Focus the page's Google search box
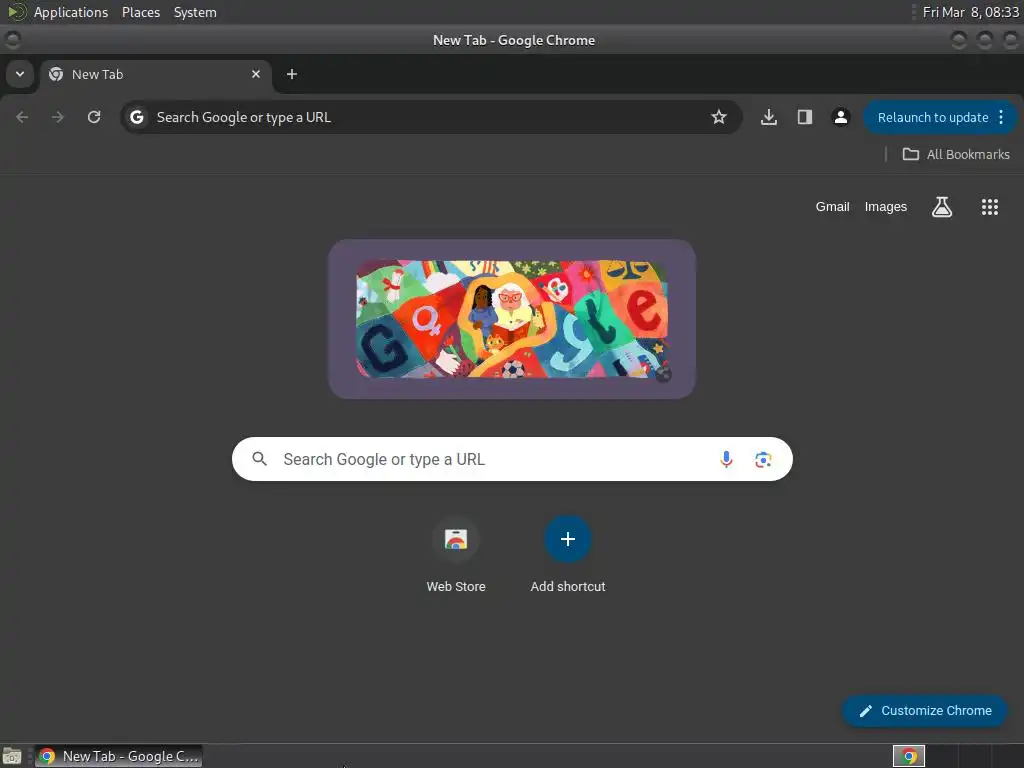 pos(512,459)
